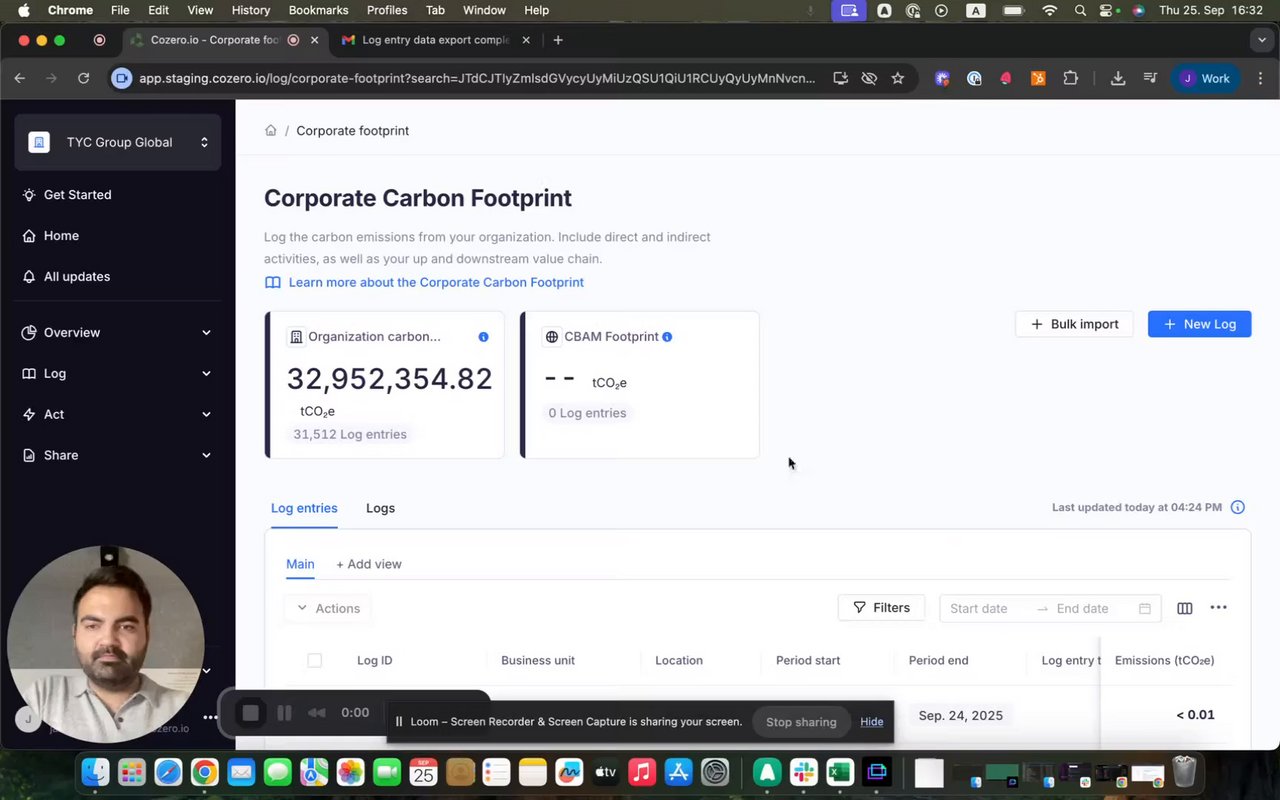The image size is (1280, 800).
Task: Click the Bulk import button
Action: click(1074, 324)
